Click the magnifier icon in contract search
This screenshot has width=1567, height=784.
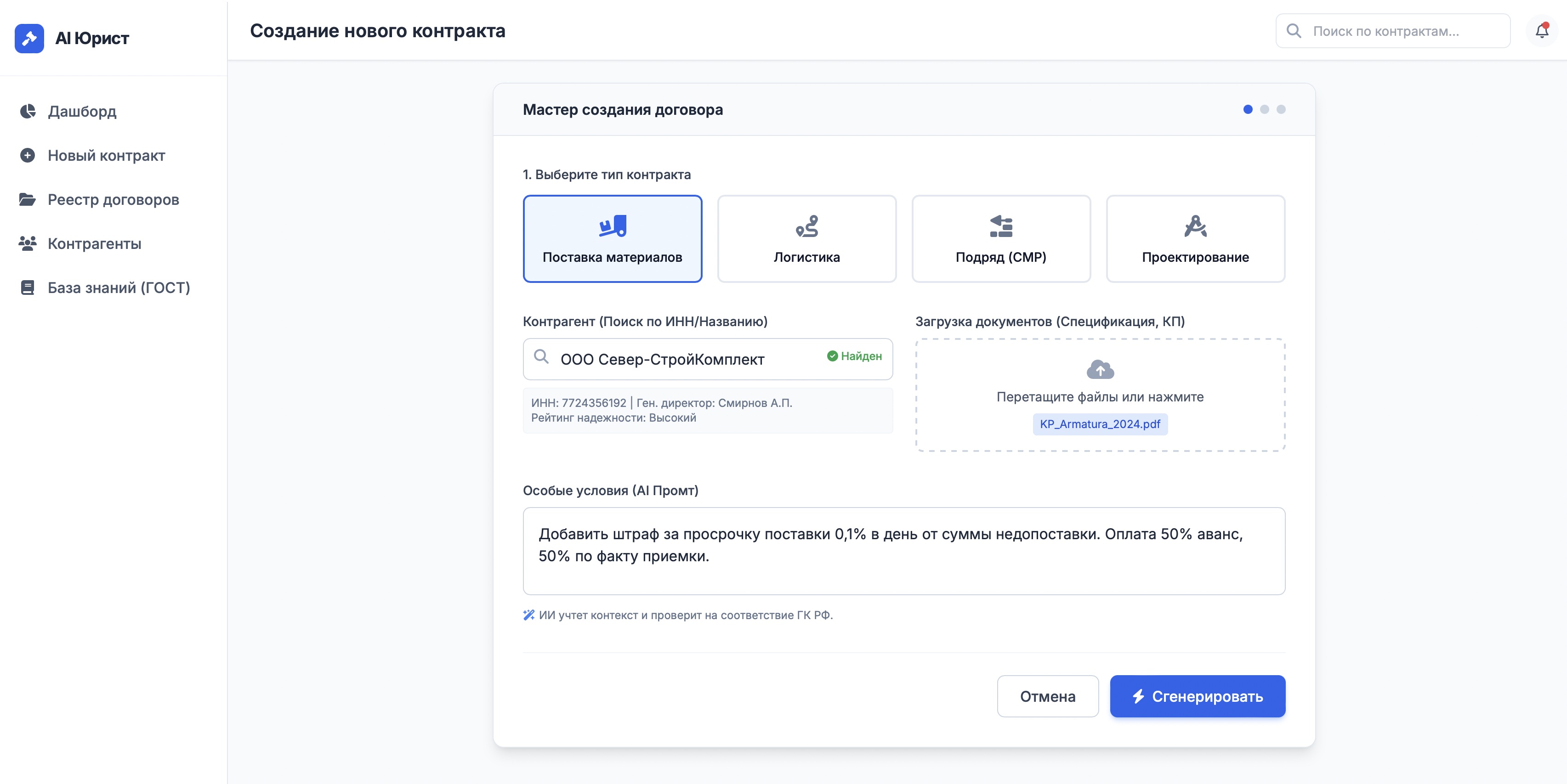(1294, 31)
